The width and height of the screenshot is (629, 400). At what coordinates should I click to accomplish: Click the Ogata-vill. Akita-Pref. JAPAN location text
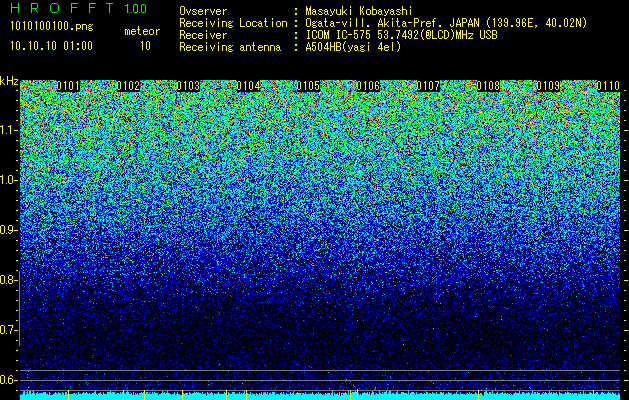tap(446, 23)
